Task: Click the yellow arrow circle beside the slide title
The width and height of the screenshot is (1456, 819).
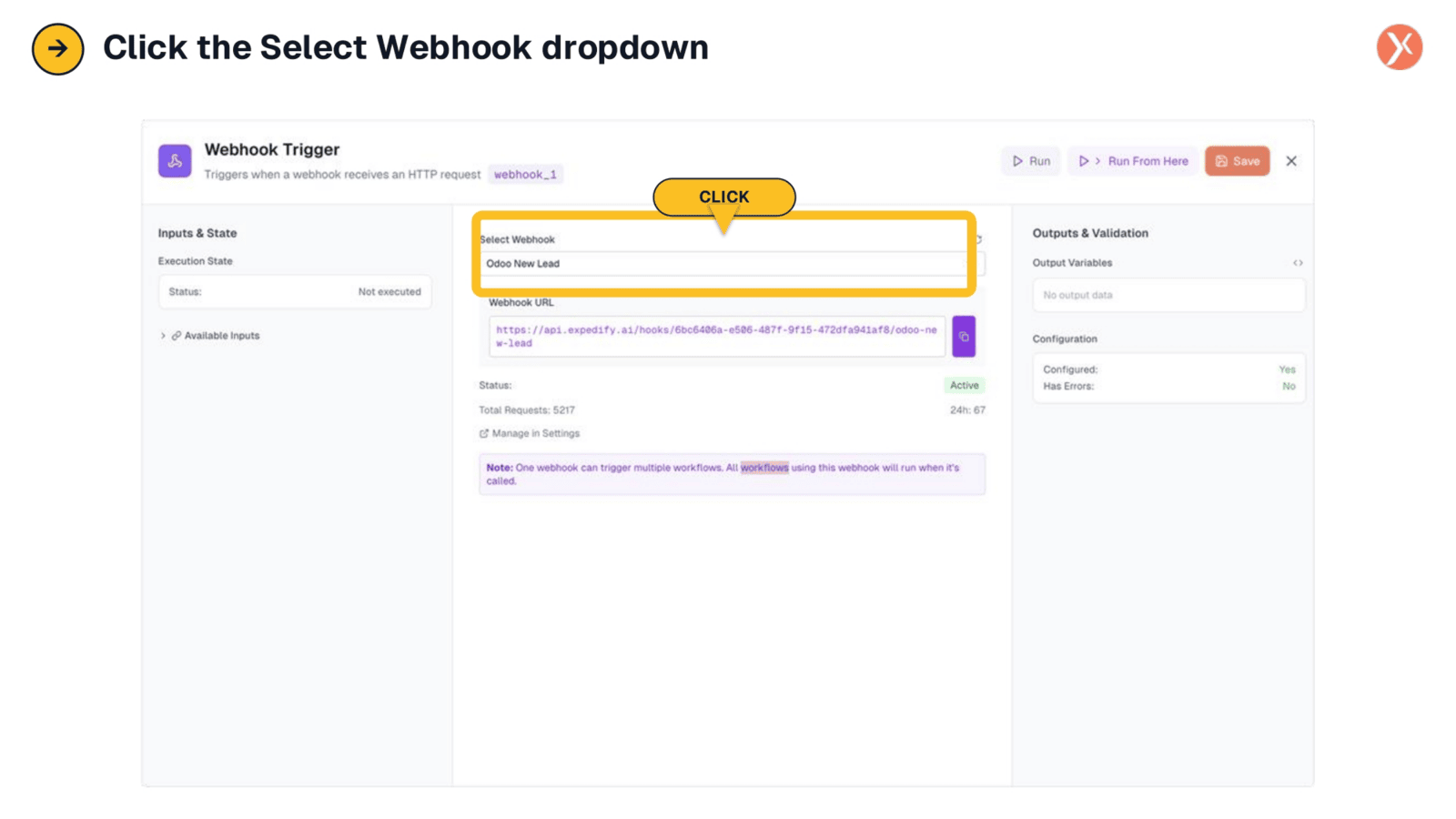Action: [58, 49]
